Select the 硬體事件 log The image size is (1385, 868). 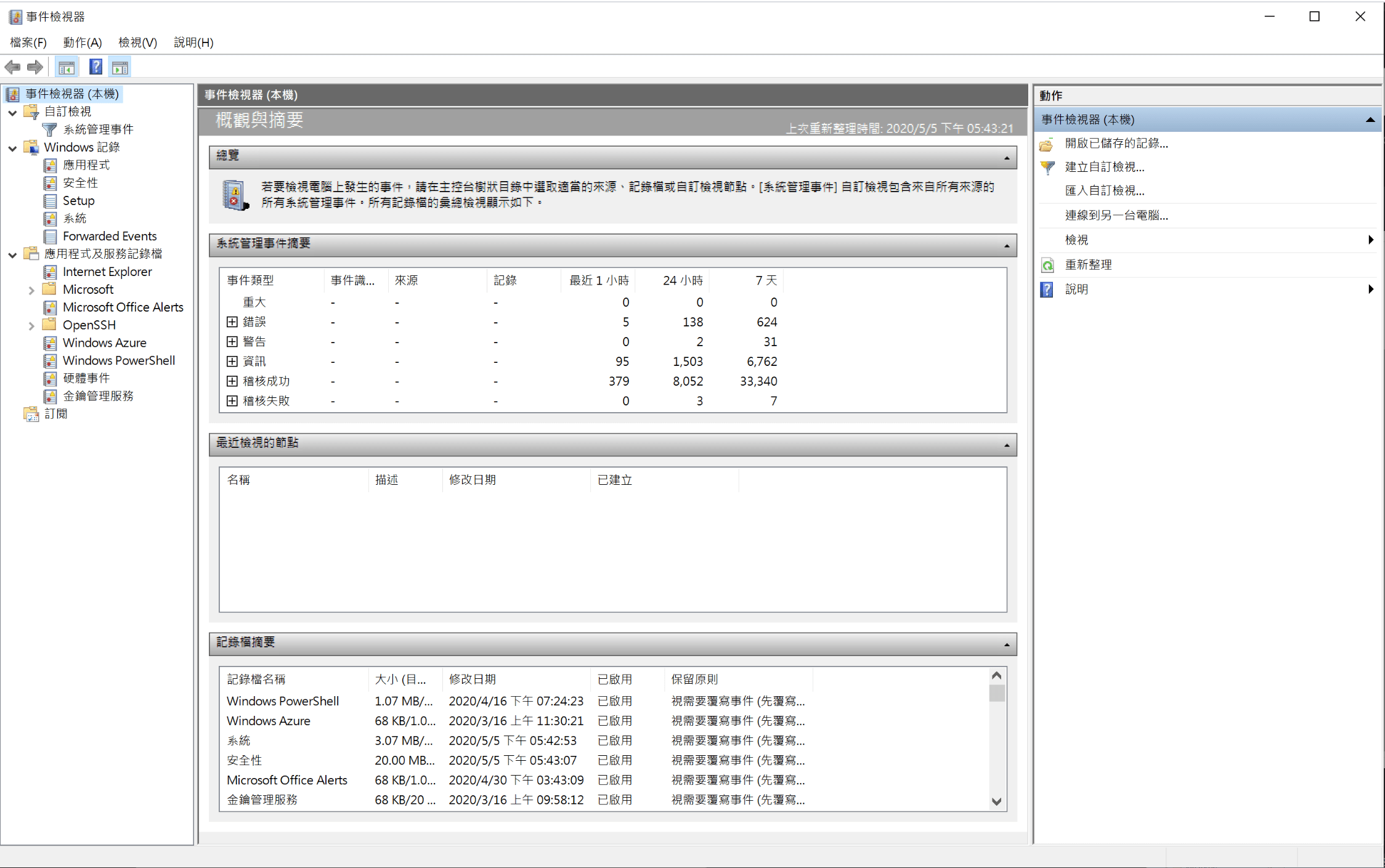86,378
